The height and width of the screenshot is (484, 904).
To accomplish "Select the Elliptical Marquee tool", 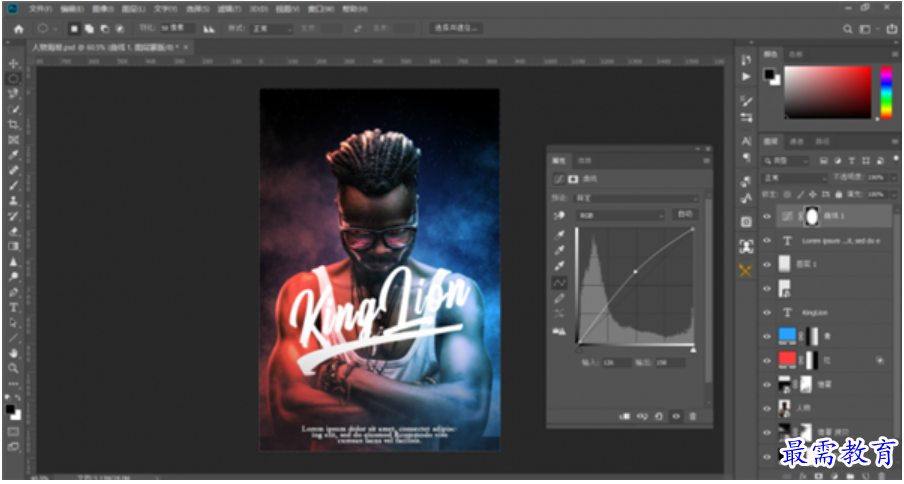I will 13,78.
